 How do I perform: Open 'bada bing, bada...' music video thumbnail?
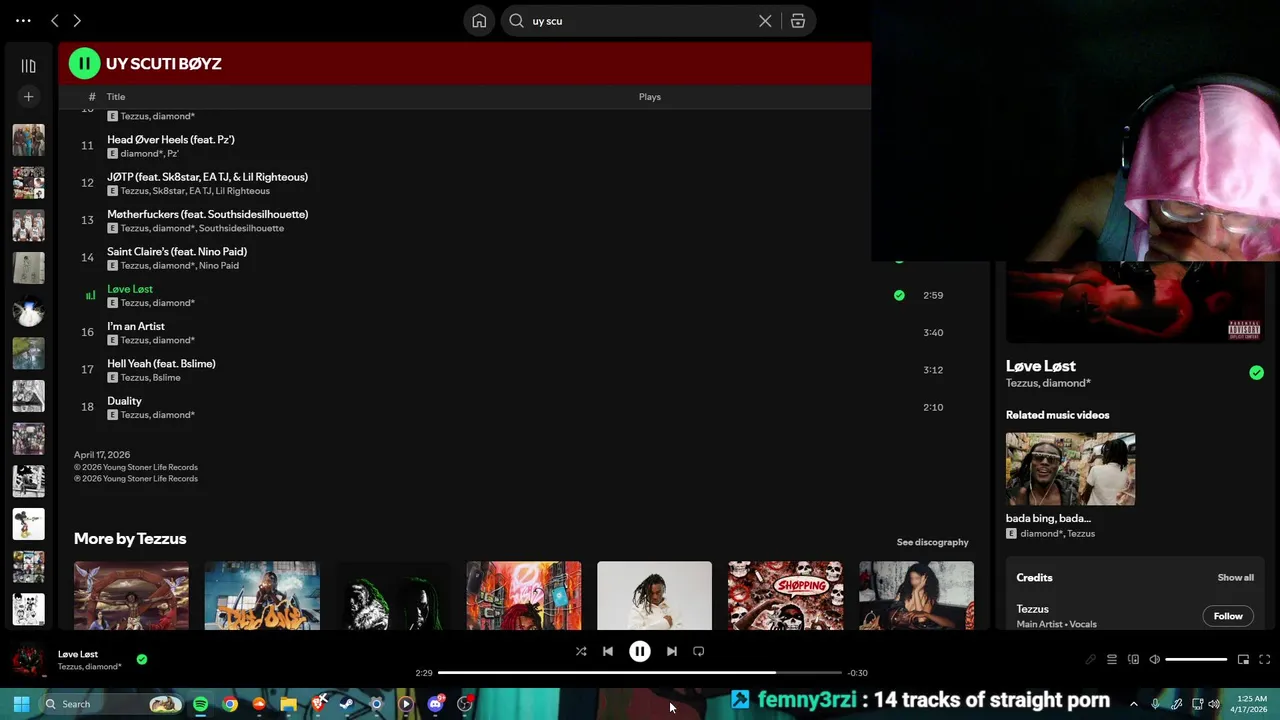tap(1070, 469)
